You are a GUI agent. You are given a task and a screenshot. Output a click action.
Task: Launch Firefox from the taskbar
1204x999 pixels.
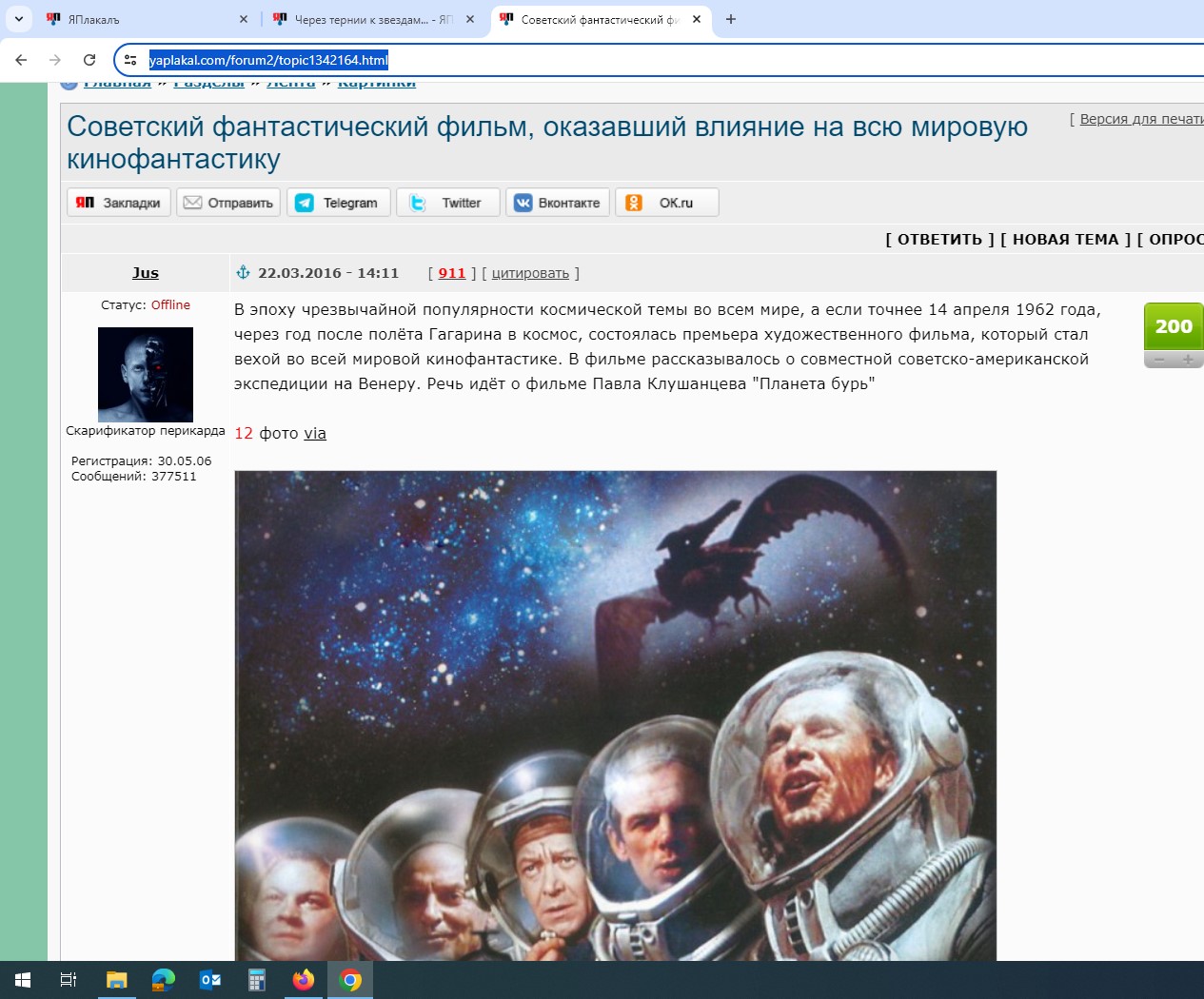[304, 980]
